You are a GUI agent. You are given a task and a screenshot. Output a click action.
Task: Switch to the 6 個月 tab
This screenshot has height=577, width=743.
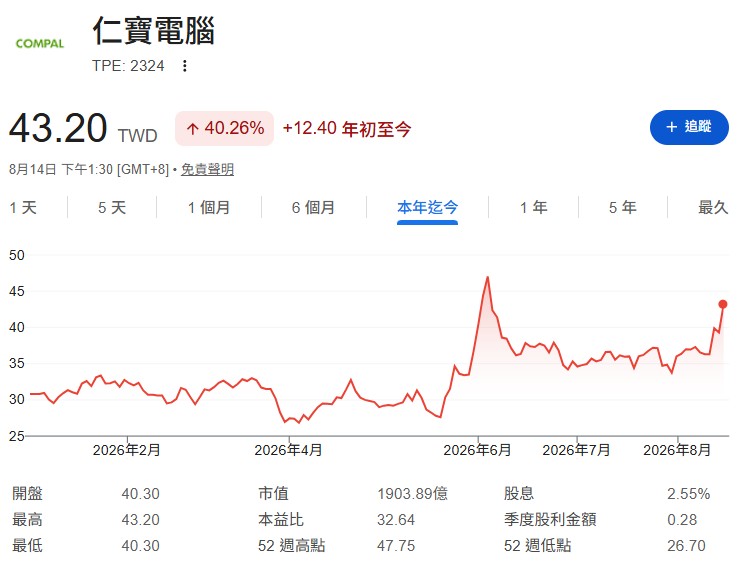click(x=313, y=207)
